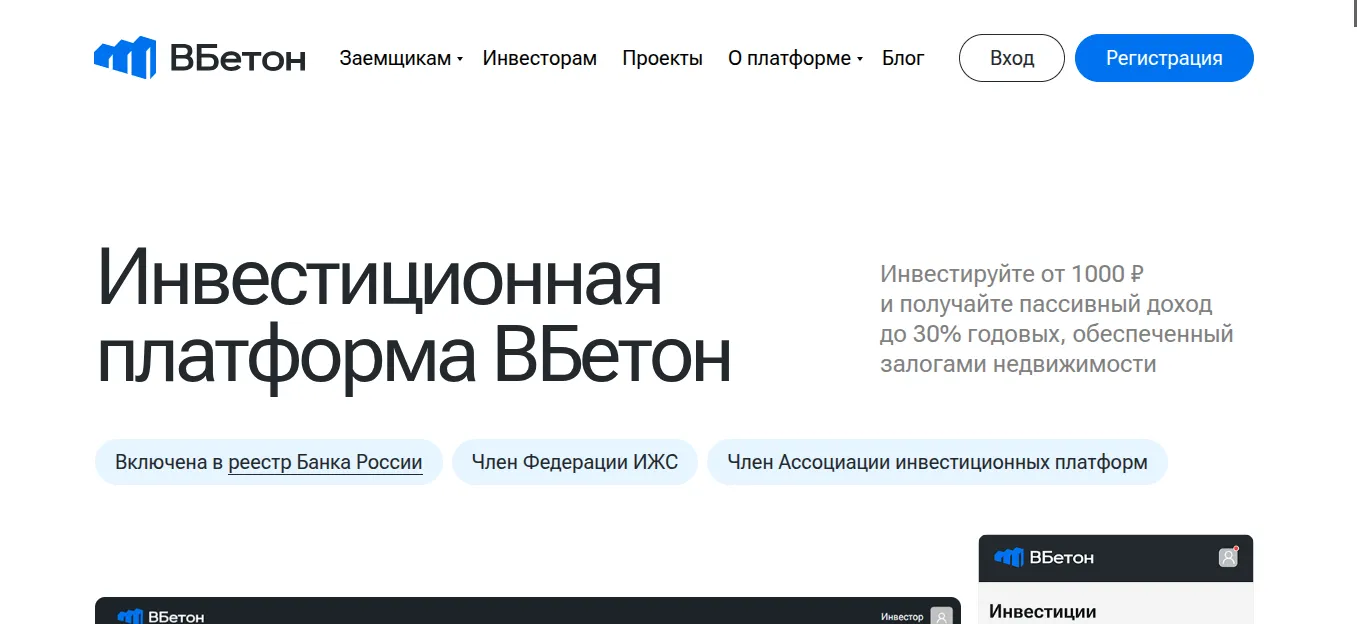Open the Инвесторам page

point(539,58)
